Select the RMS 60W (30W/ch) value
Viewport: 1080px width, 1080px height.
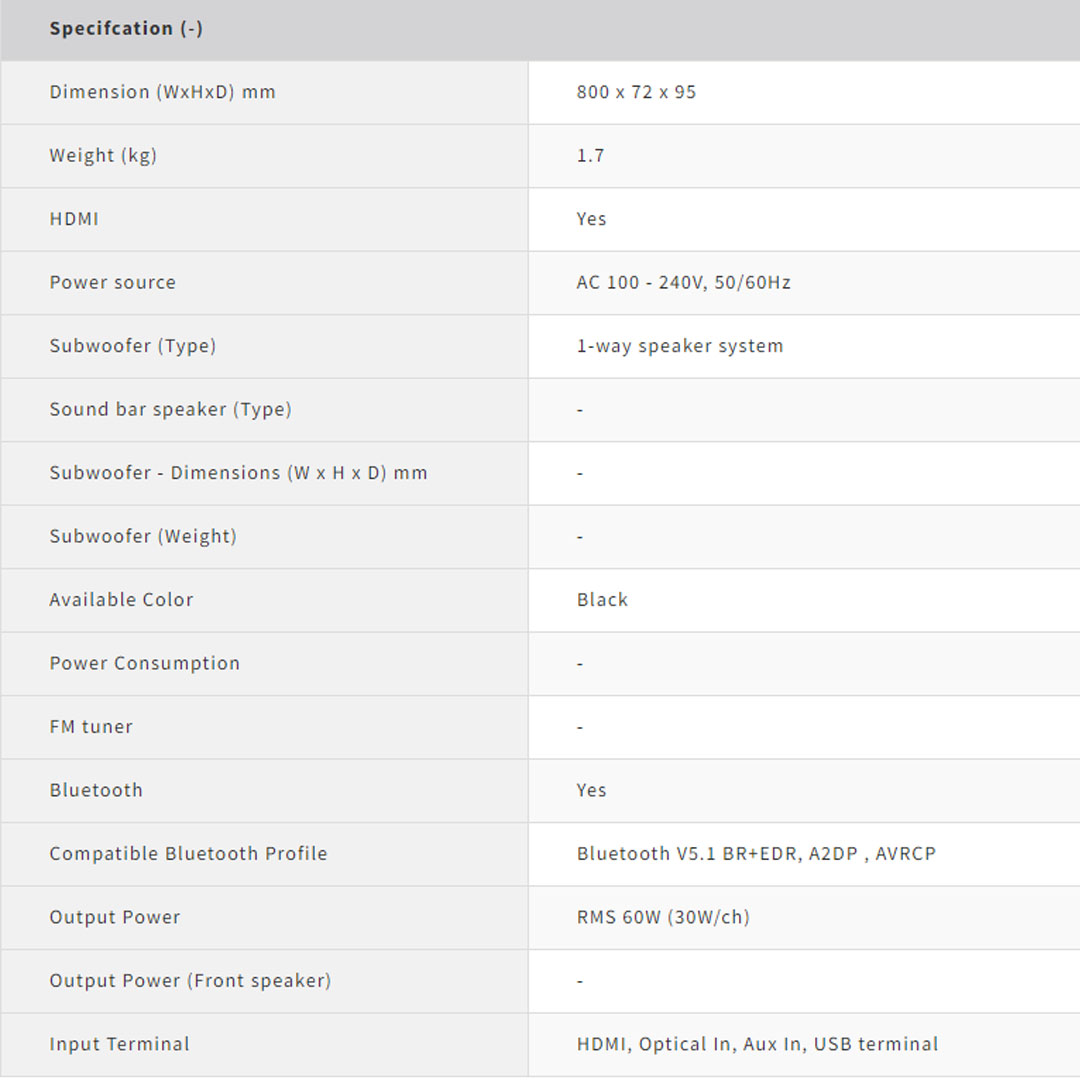click(x=662, y=917)
